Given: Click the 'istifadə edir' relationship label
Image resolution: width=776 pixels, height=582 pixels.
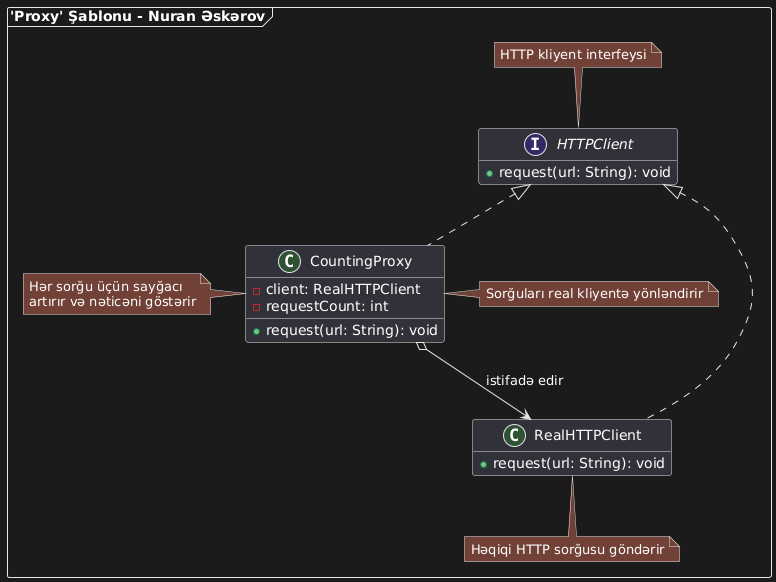Looking at the screenshot, I should [524, 381].
